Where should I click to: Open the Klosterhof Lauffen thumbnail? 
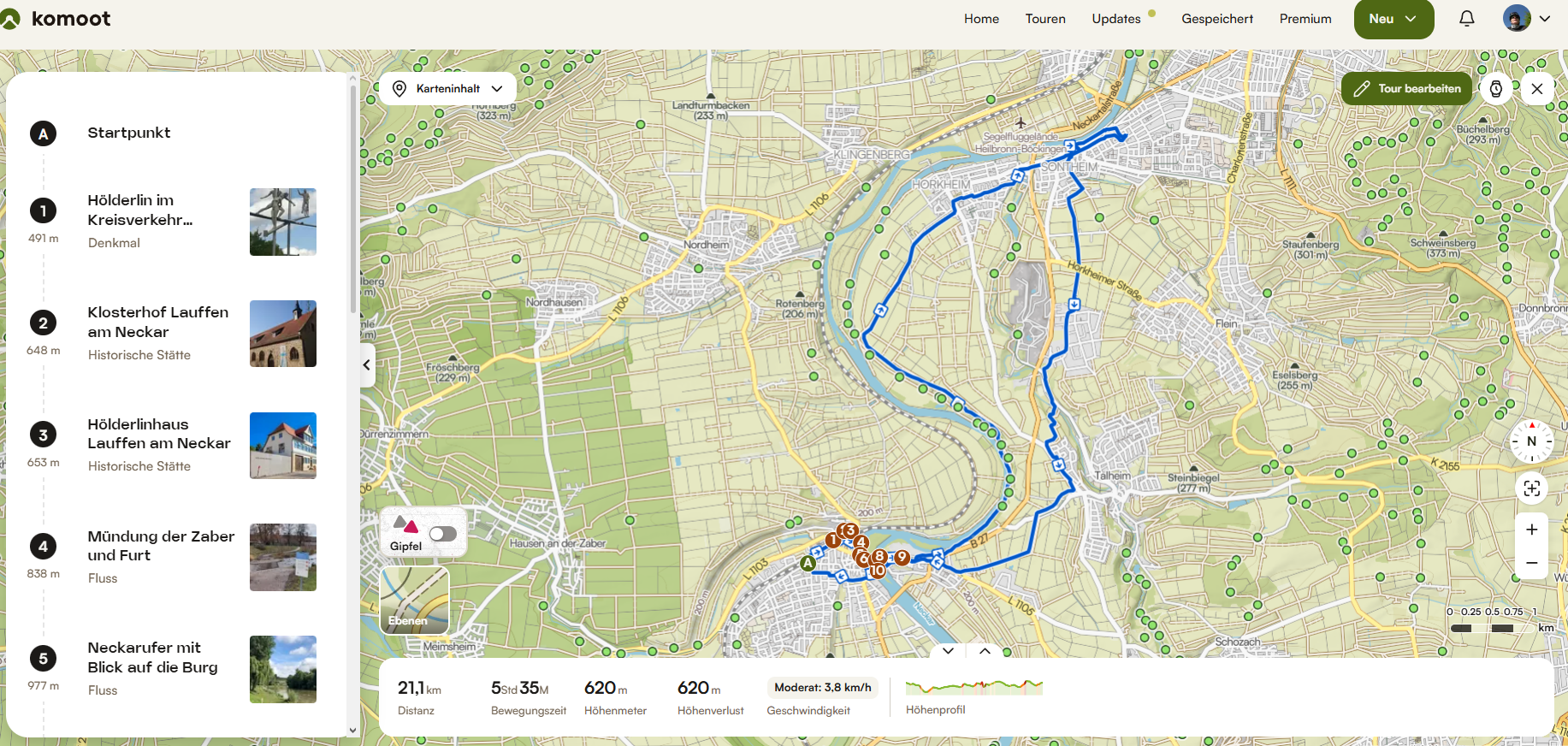tap(283, 334)
